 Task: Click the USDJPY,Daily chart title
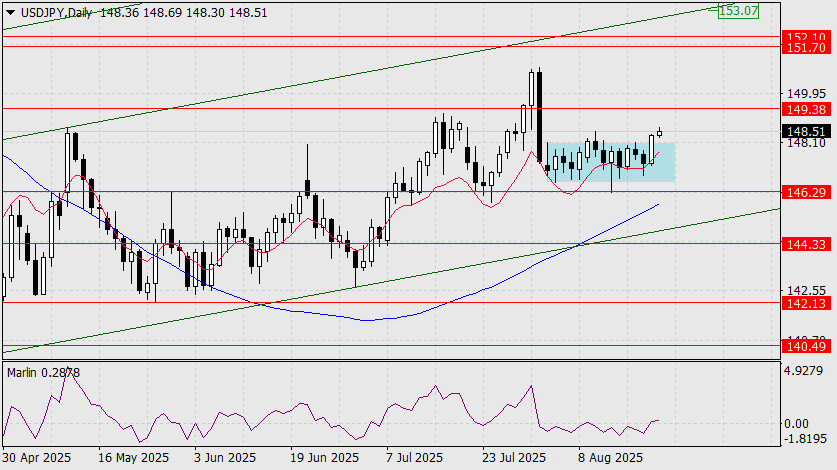click(x=57, y=13)
